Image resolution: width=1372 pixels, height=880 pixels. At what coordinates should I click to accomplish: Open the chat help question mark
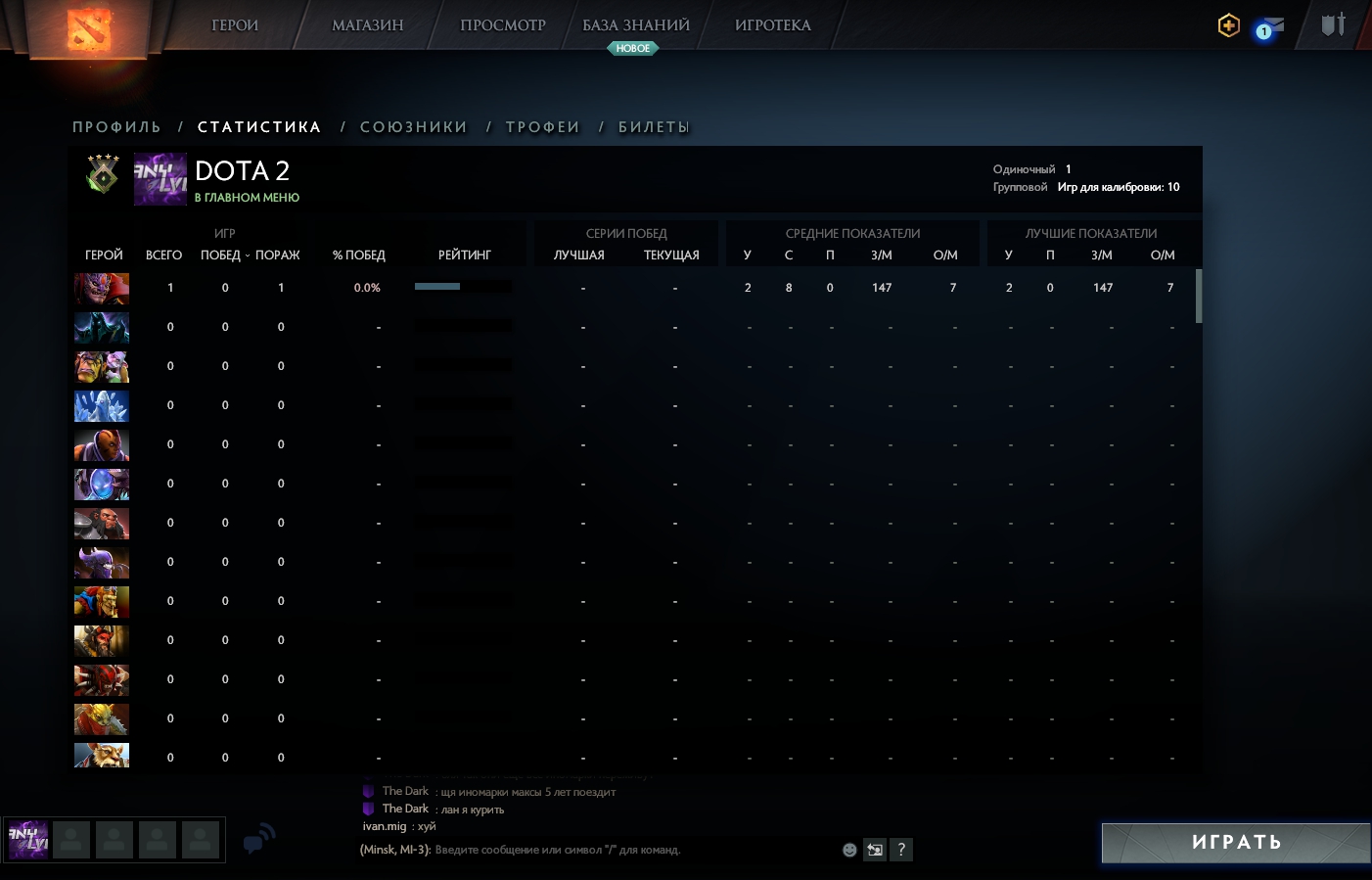(901, 850)
